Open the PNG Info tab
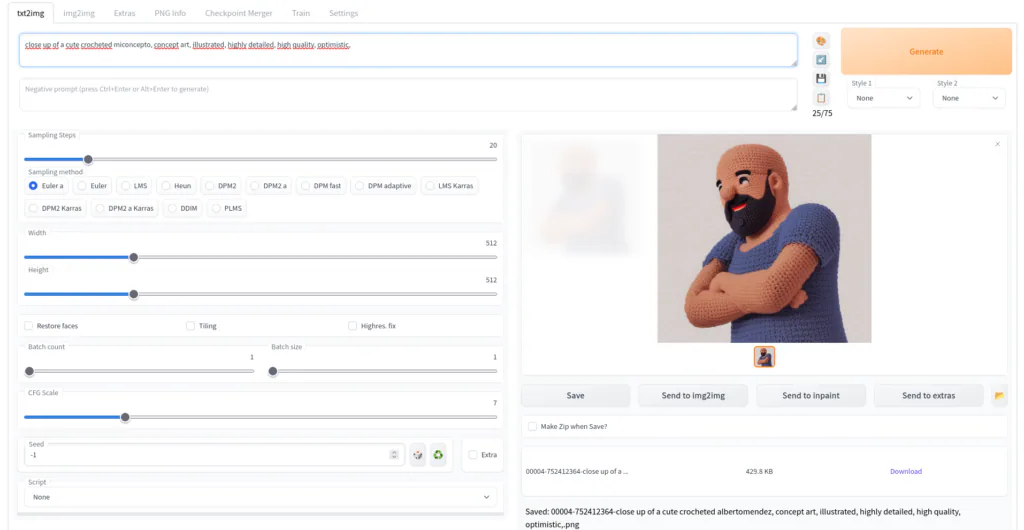 click(170, 13)
